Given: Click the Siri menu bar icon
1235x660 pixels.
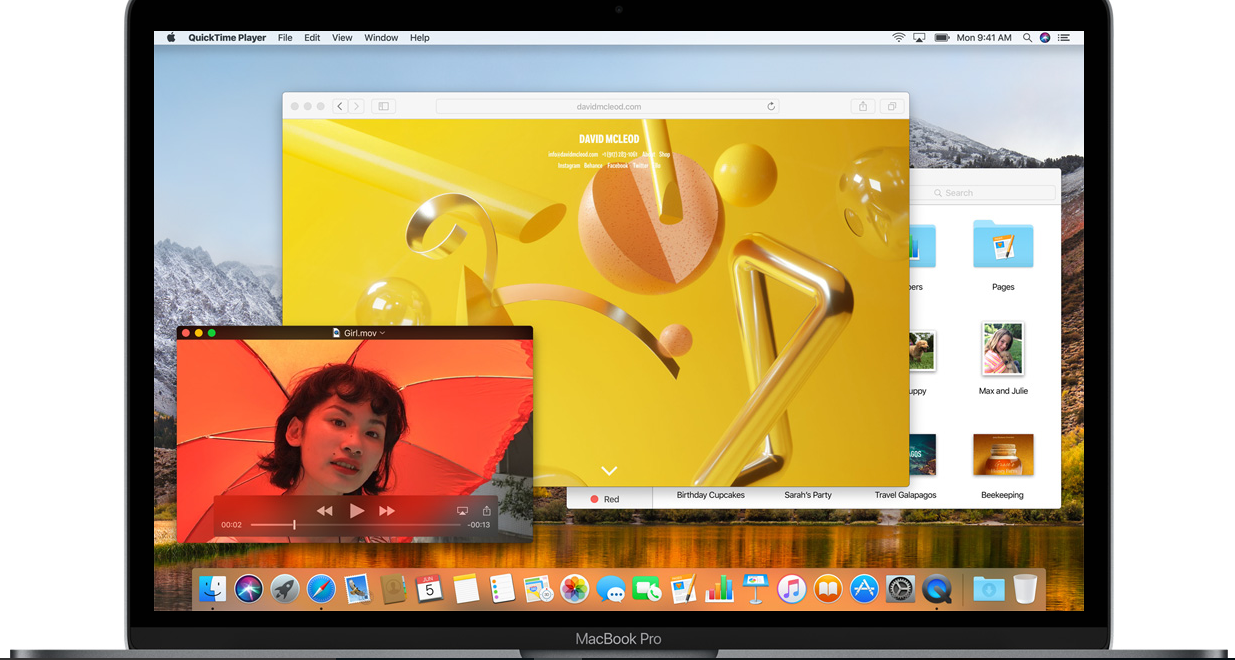Looking at the screenshot, I should pyautogui.click(x=1045, y=38).
